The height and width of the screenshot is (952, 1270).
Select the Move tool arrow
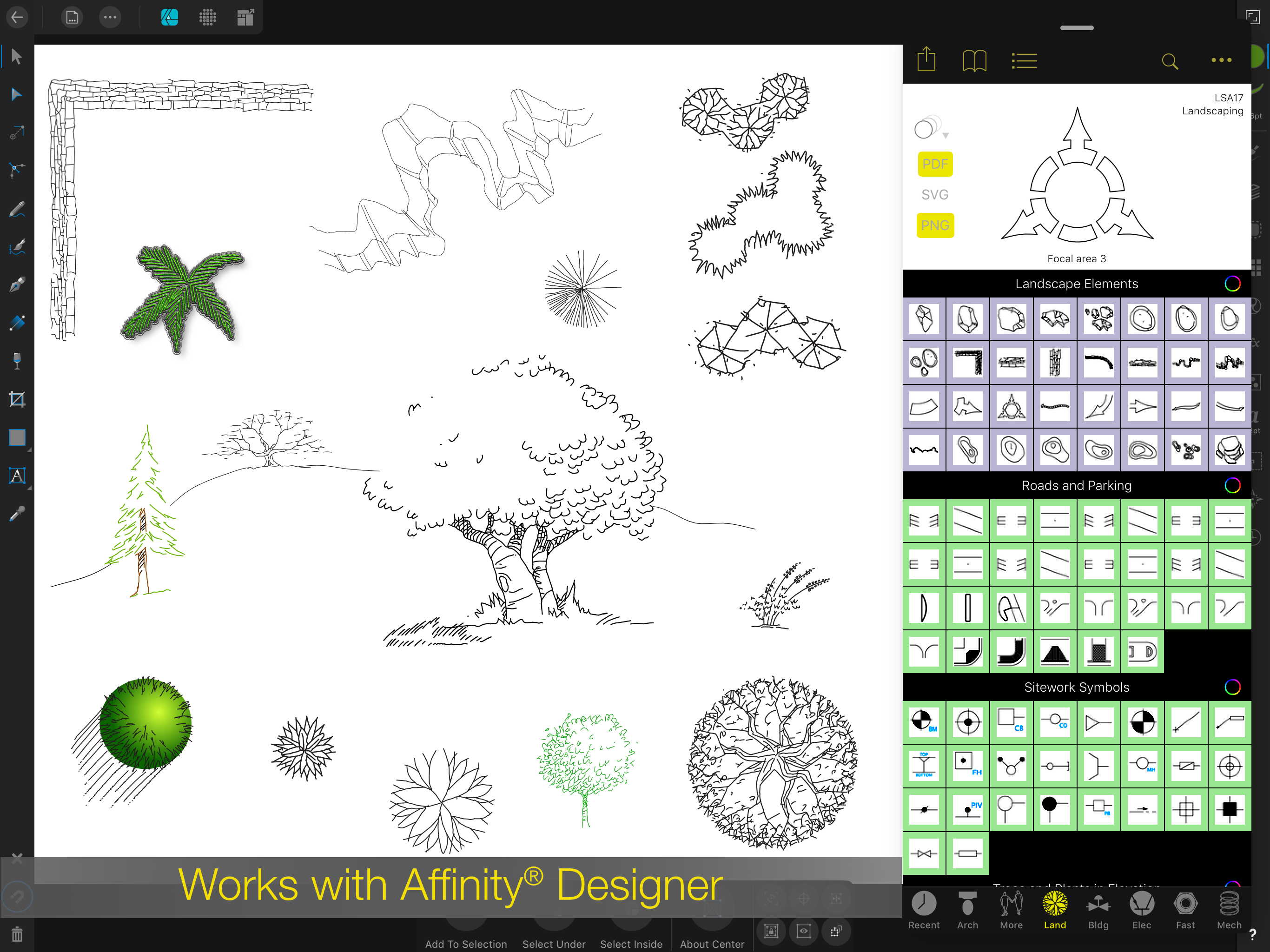[17, 57]
